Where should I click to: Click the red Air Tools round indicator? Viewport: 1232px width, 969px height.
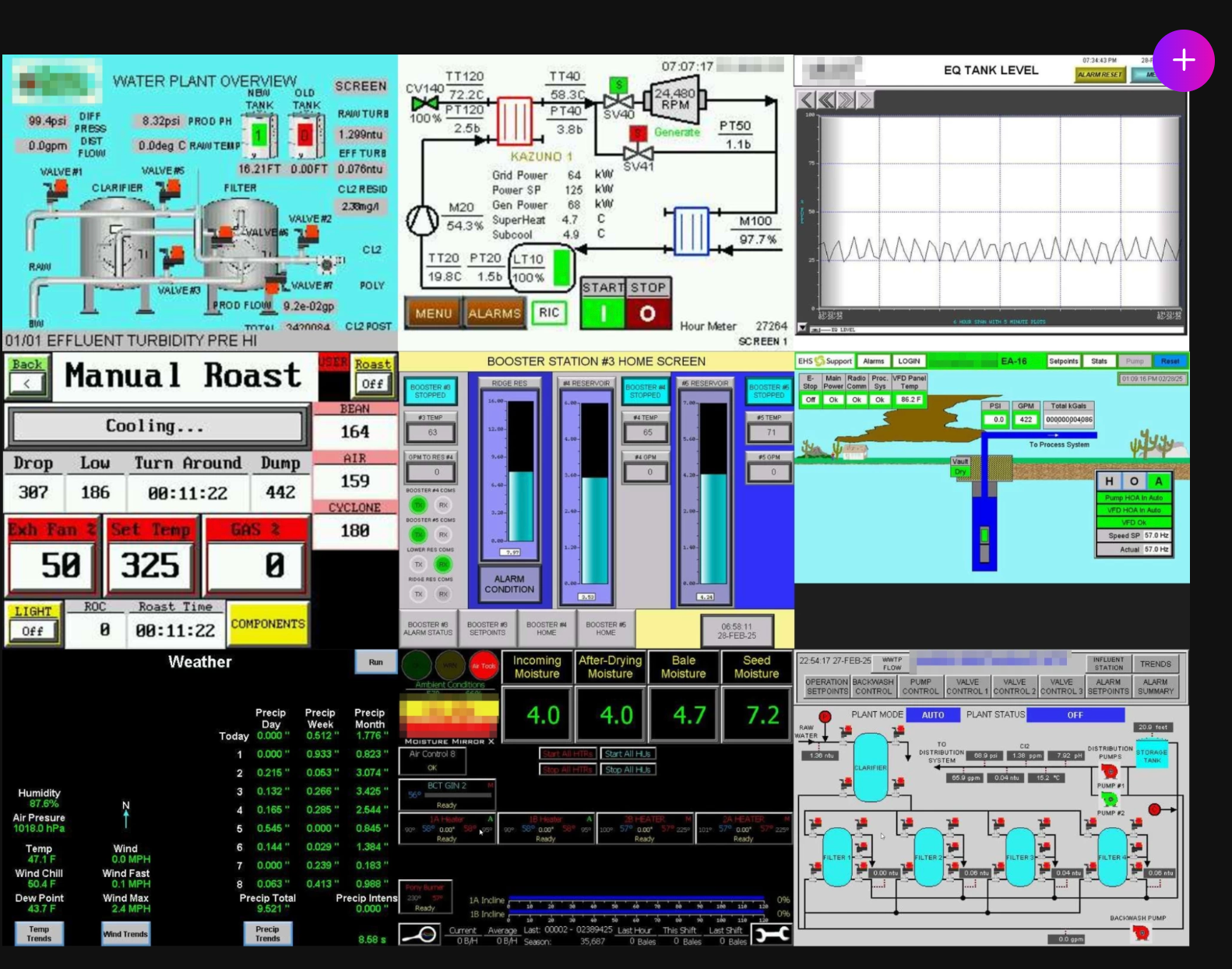coord(484,666)
